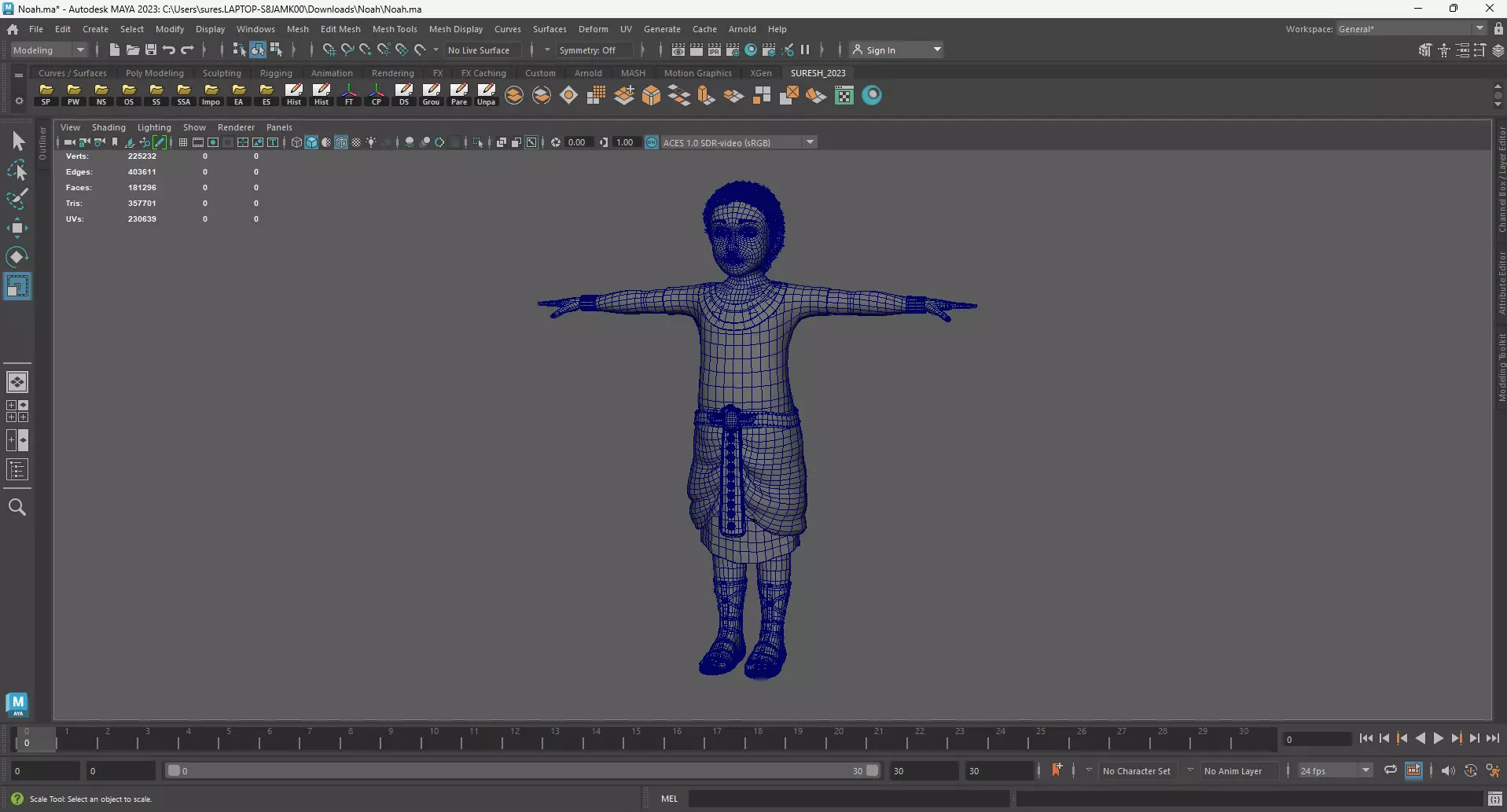1507x812 pixels.
Task: Save the scene with floppy icon
Action: point(151,50)
